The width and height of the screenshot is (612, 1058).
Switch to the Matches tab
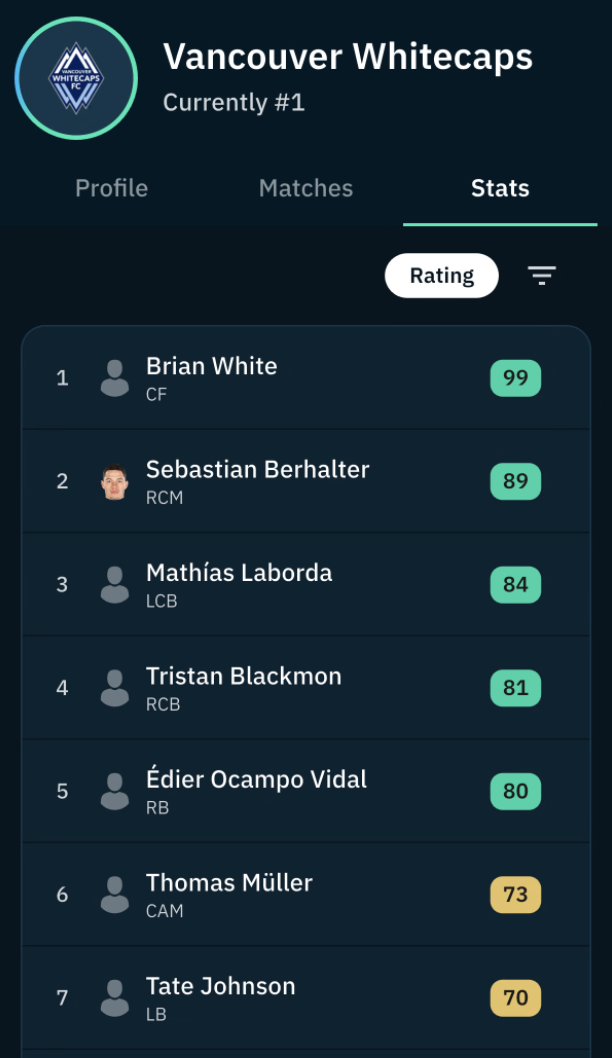point(306,188)
